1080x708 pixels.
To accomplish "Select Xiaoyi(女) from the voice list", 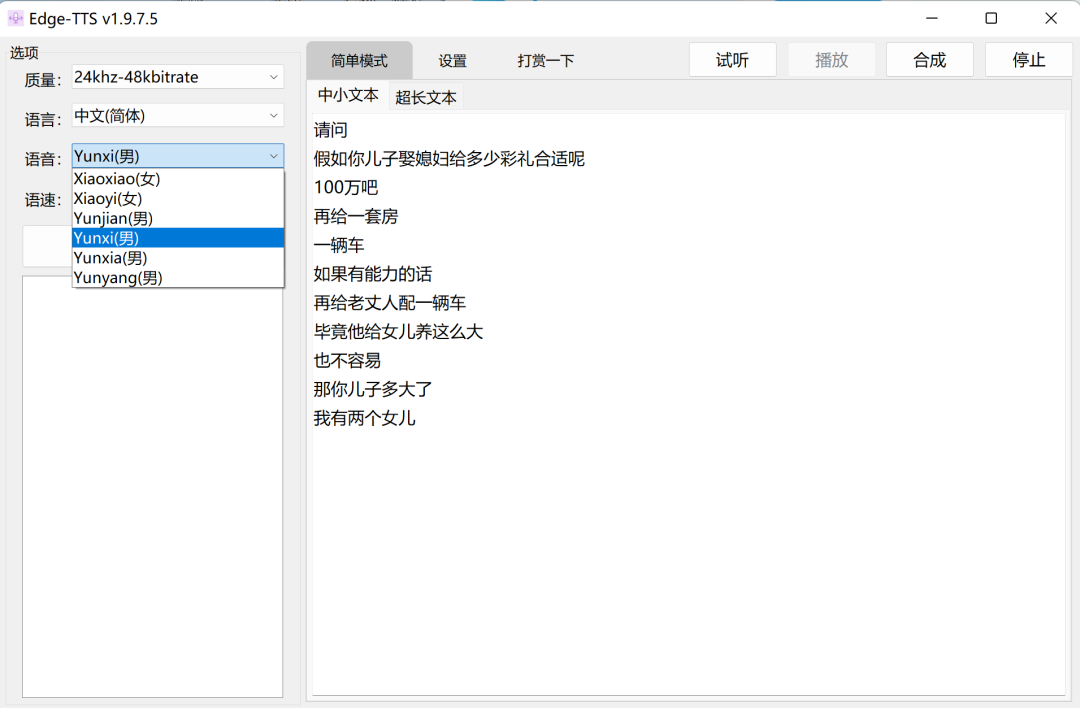I will coord(178,199).
